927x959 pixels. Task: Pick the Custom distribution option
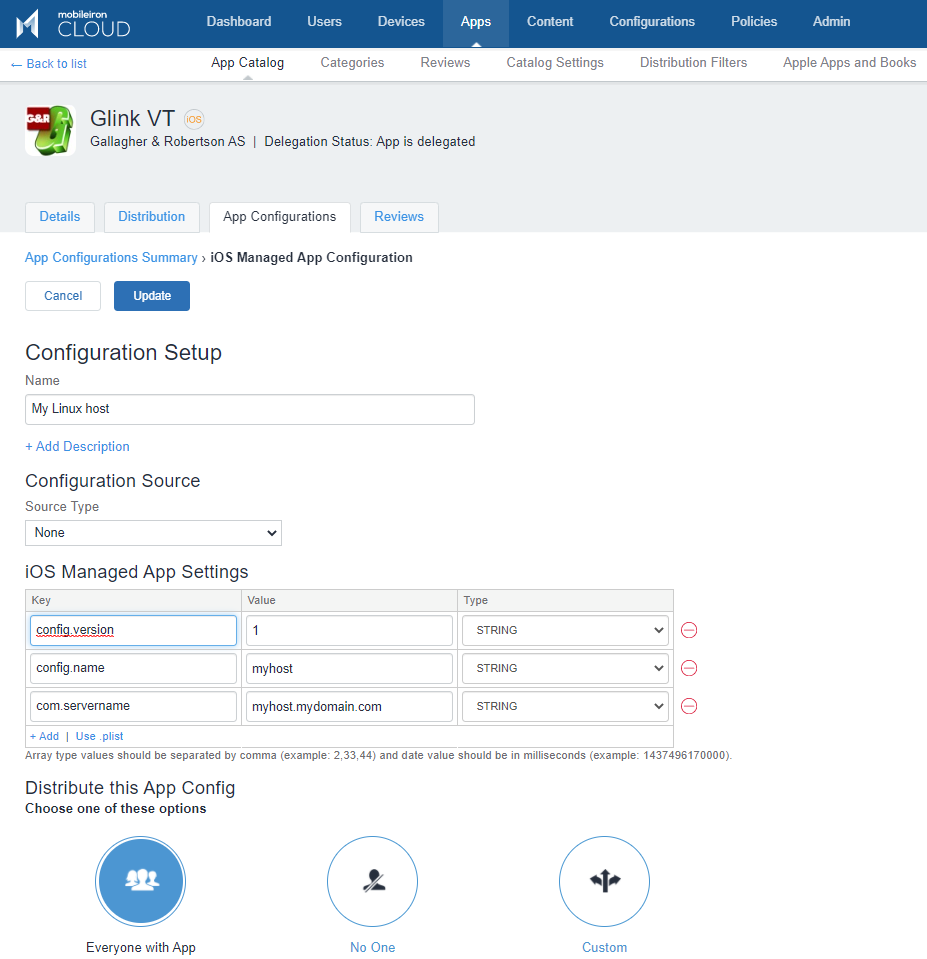coord(604,881)
